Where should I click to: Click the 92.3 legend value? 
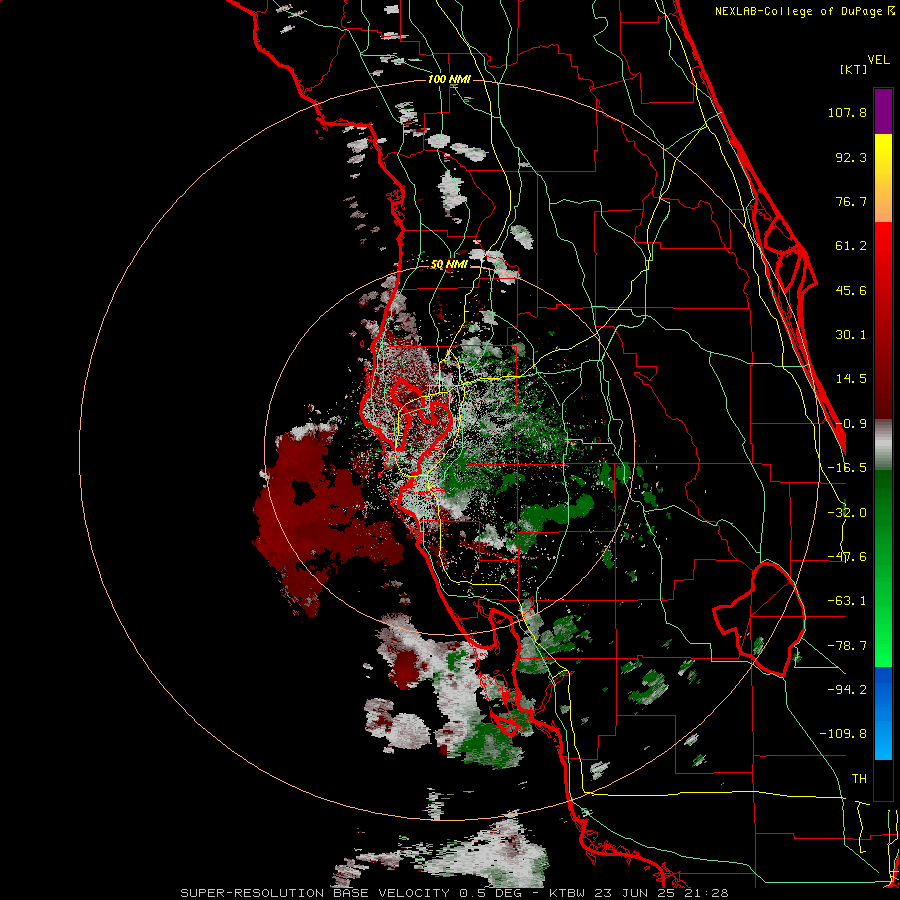click(x=851, y=157)
